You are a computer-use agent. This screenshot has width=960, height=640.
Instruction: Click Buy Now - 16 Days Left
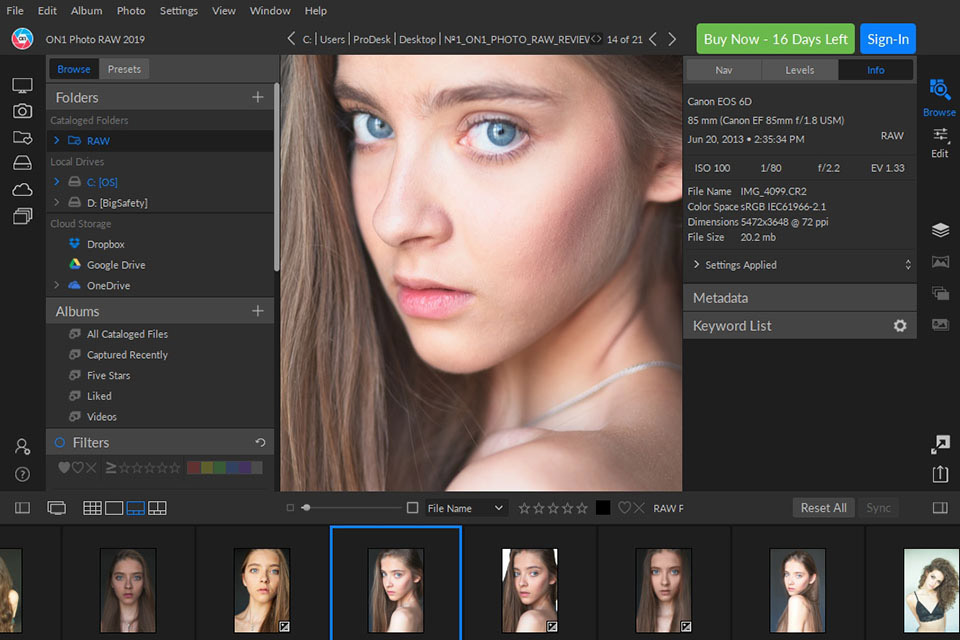coord(775,39)
